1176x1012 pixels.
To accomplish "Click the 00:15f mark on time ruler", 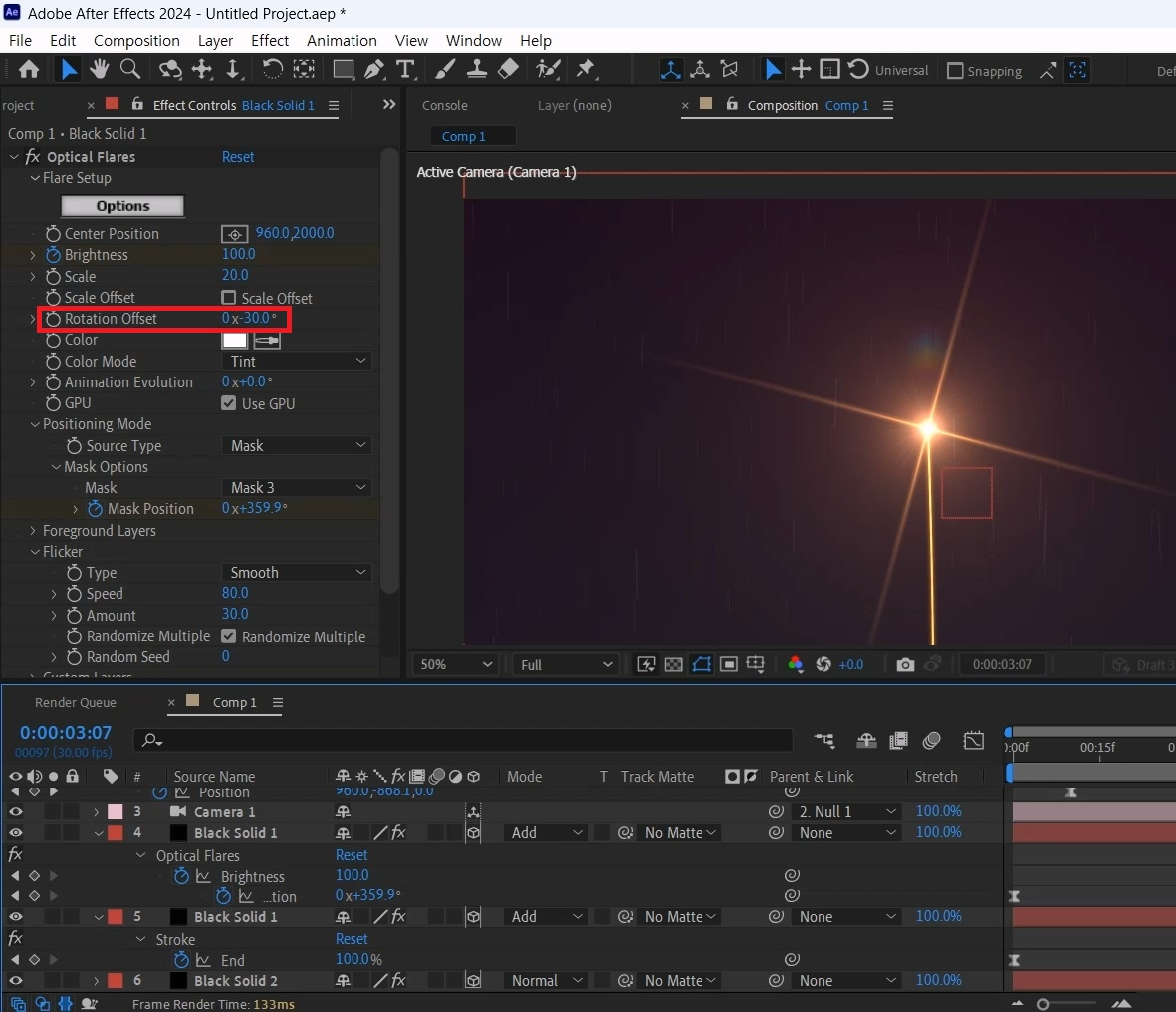I will 1097,748.
